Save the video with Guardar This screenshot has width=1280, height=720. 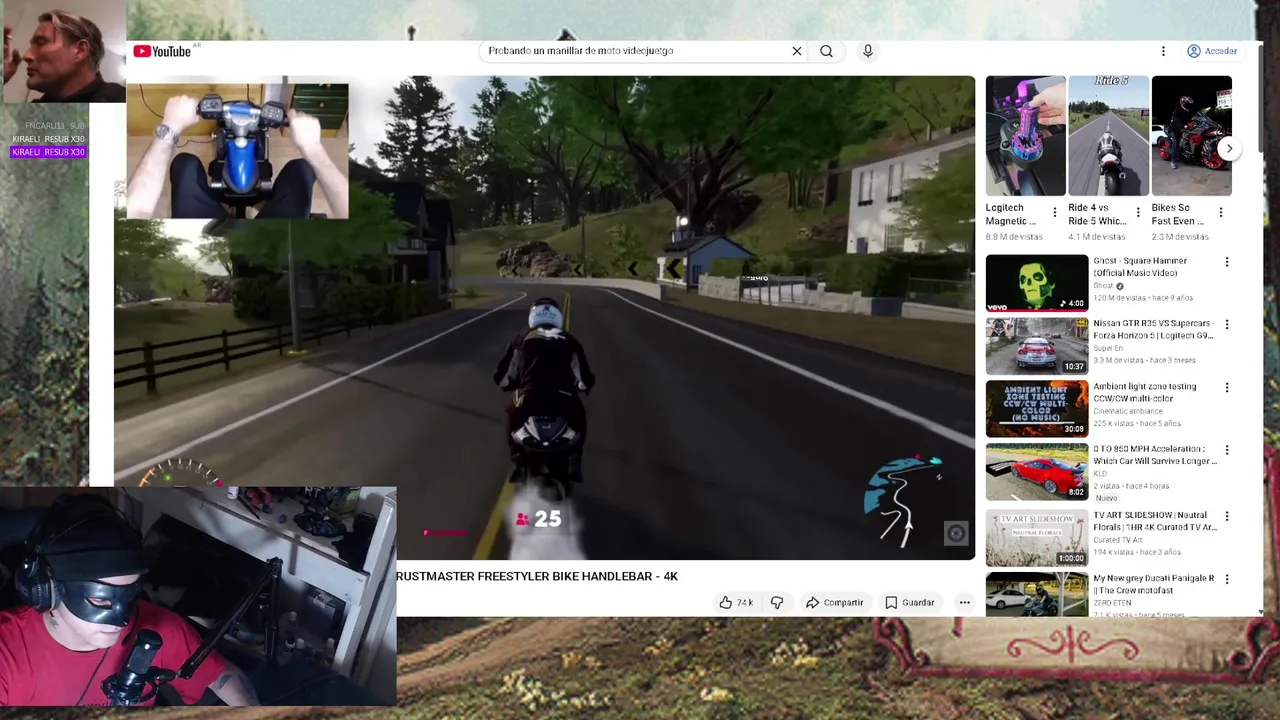pyautogui.click(x=910, y=603)
